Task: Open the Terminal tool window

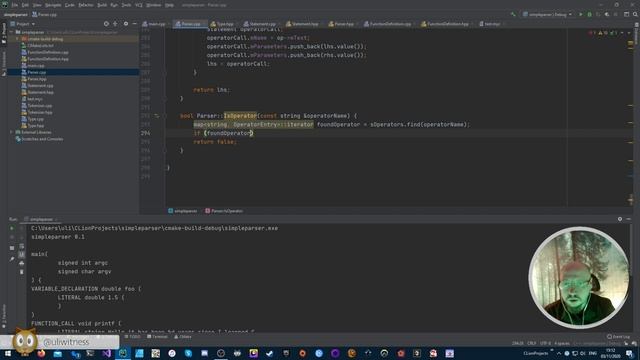Action: (157, 337)
